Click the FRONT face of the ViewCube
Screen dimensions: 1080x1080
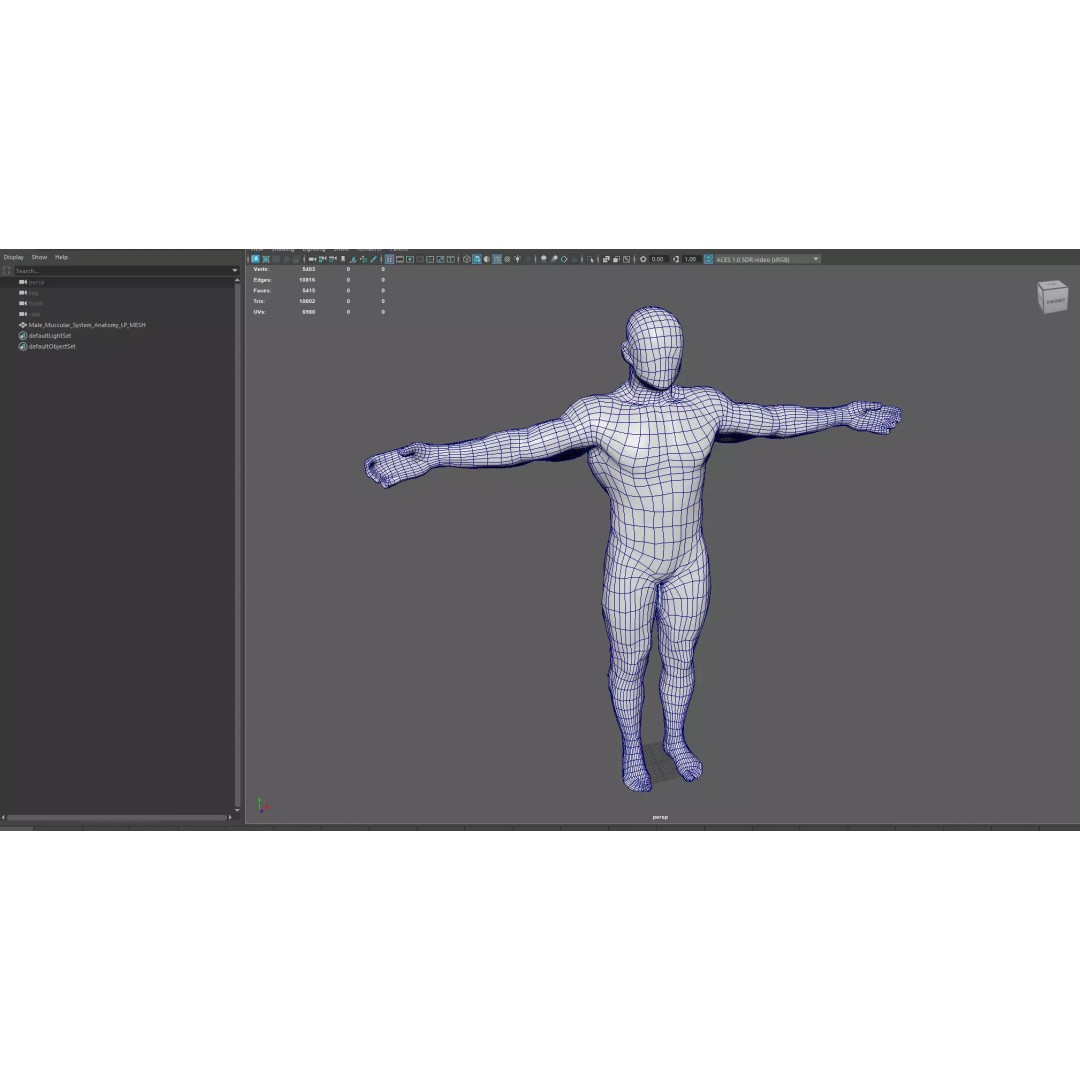point(1055,301)
